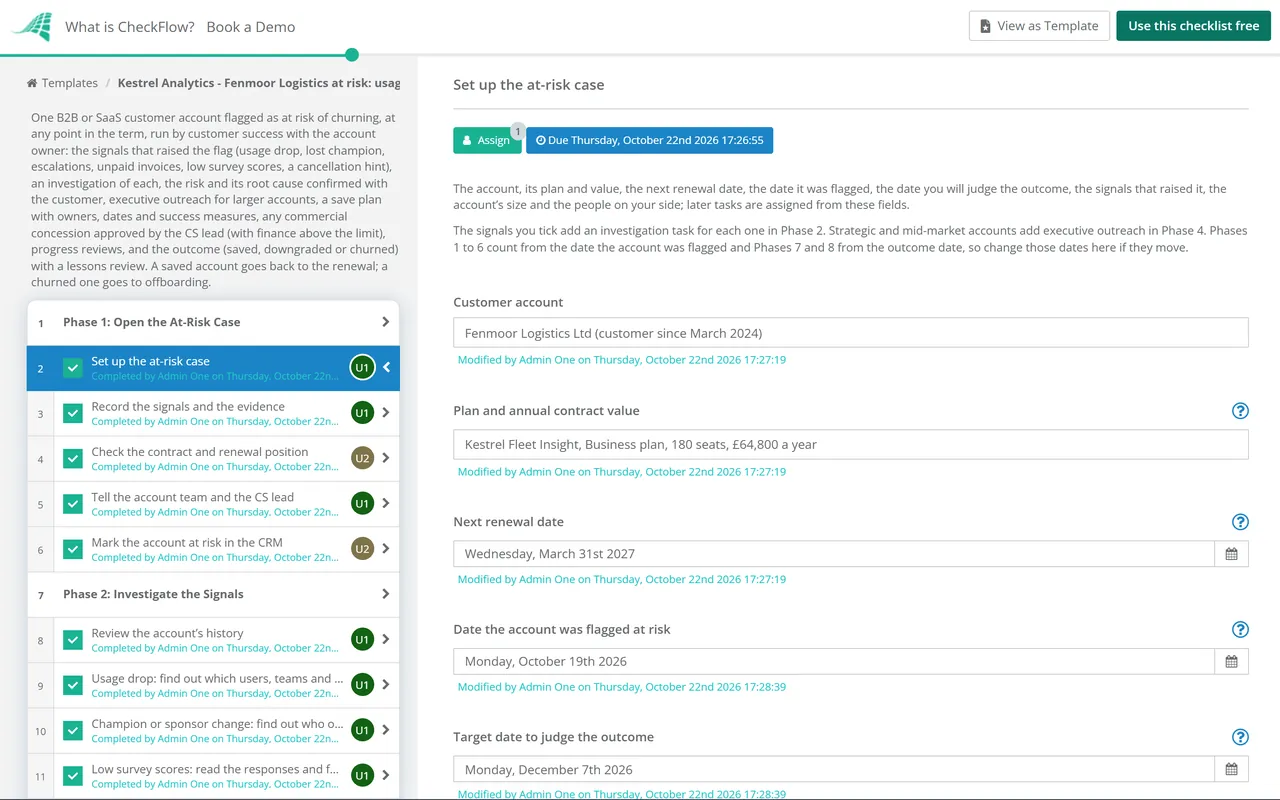Click the Due Thursday, October 22nd button
This screenshot has height=800, width=1280.
coord(649,140)
